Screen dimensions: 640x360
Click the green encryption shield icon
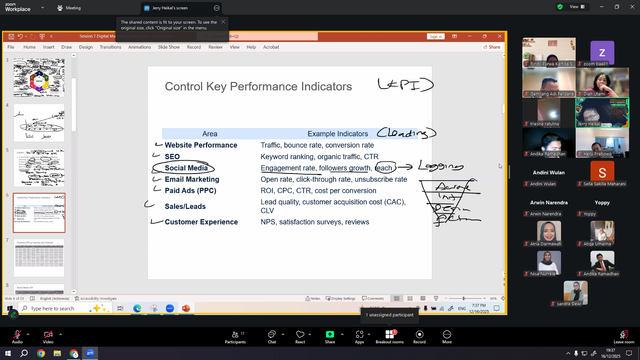[560, 7]
